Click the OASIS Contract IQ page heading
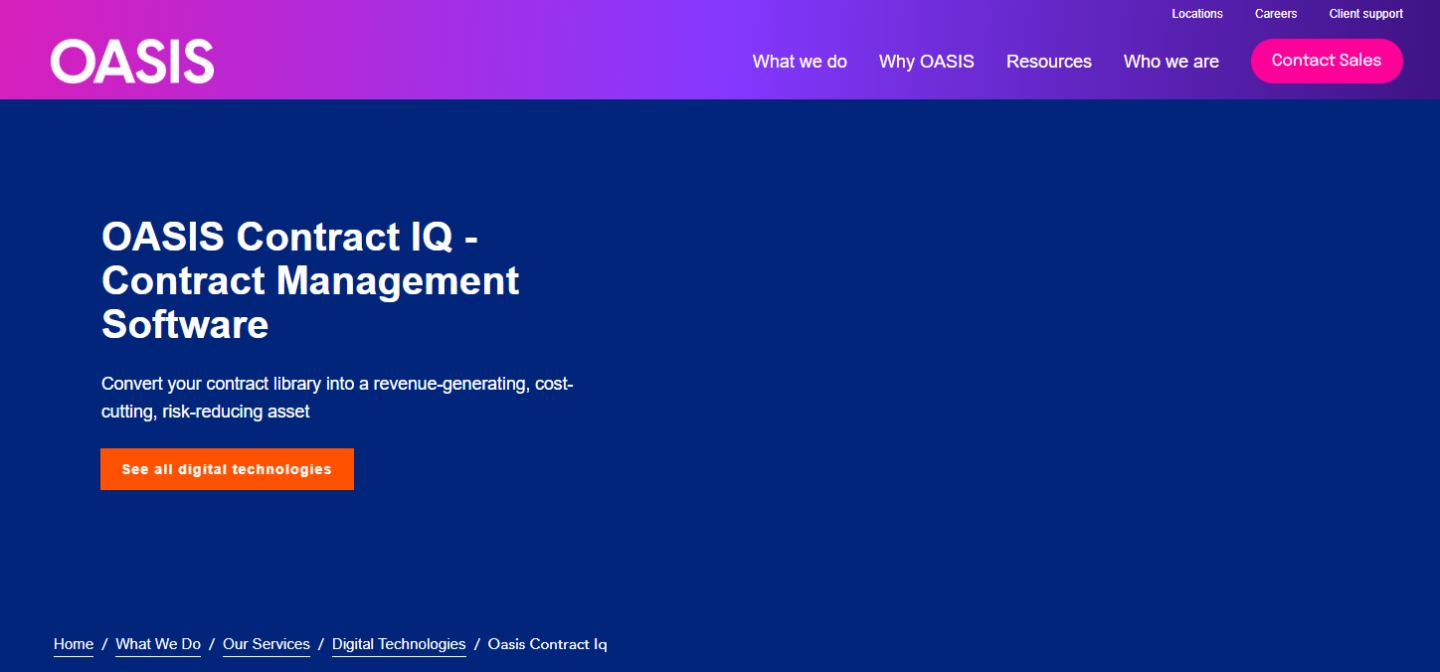 point(310,281)
